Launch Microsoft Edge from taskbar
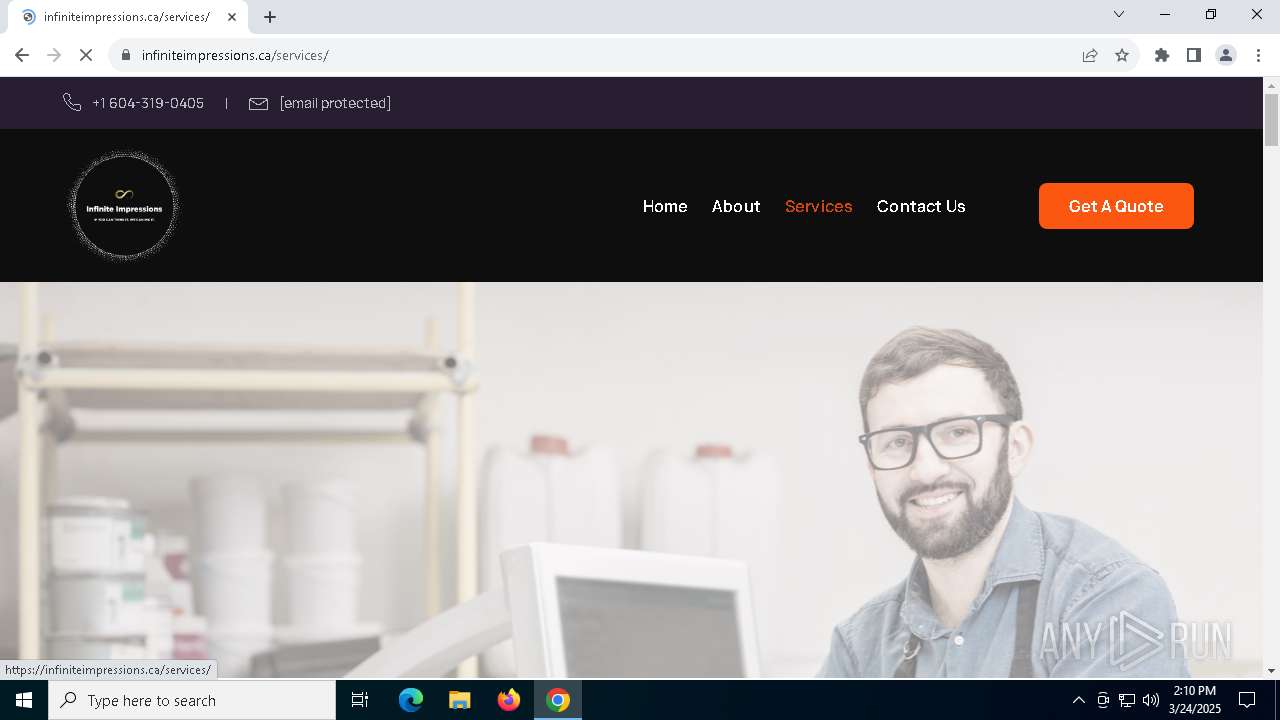This screenshot has height=720, width=1280. click(x=411, y=700)
